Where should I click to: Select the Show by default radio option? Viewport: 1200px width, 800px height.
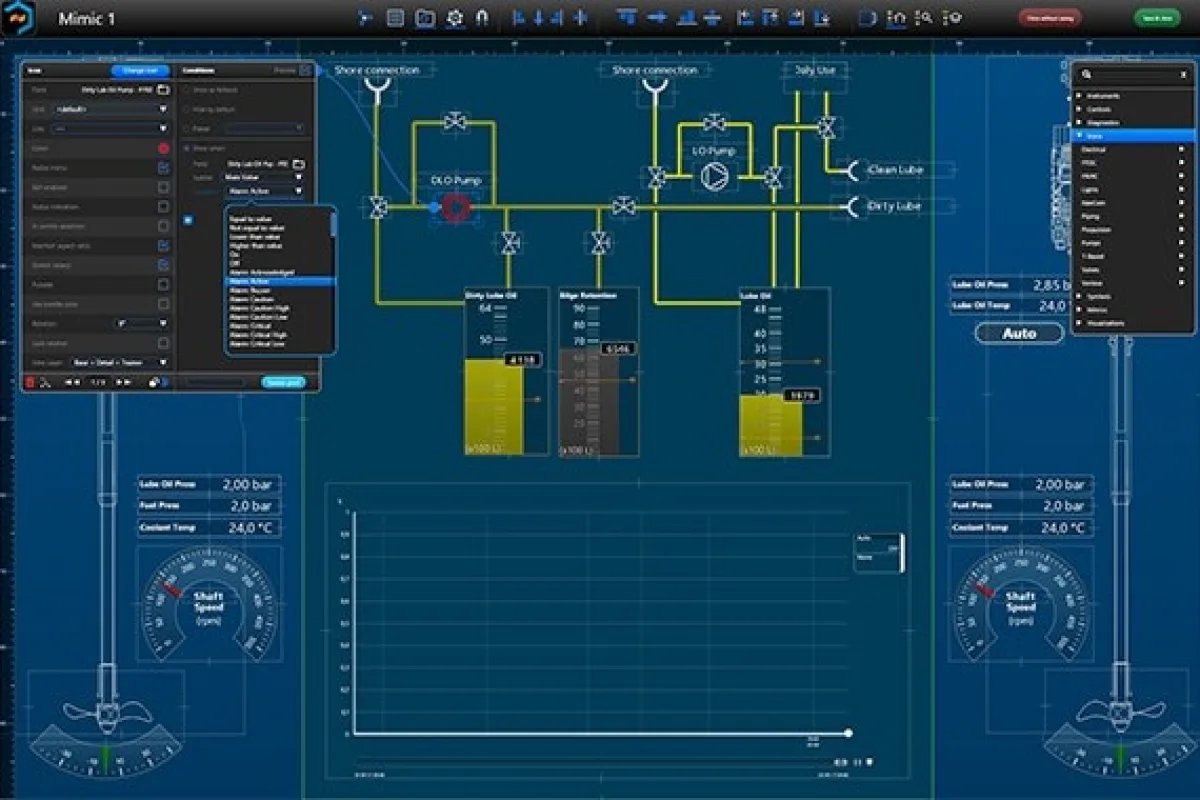186,90
